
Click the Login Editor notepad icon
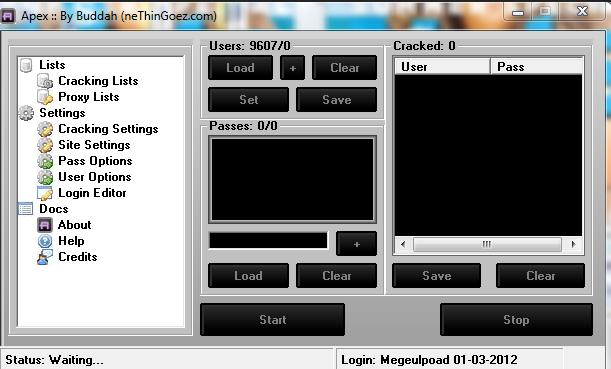[45, 193]
